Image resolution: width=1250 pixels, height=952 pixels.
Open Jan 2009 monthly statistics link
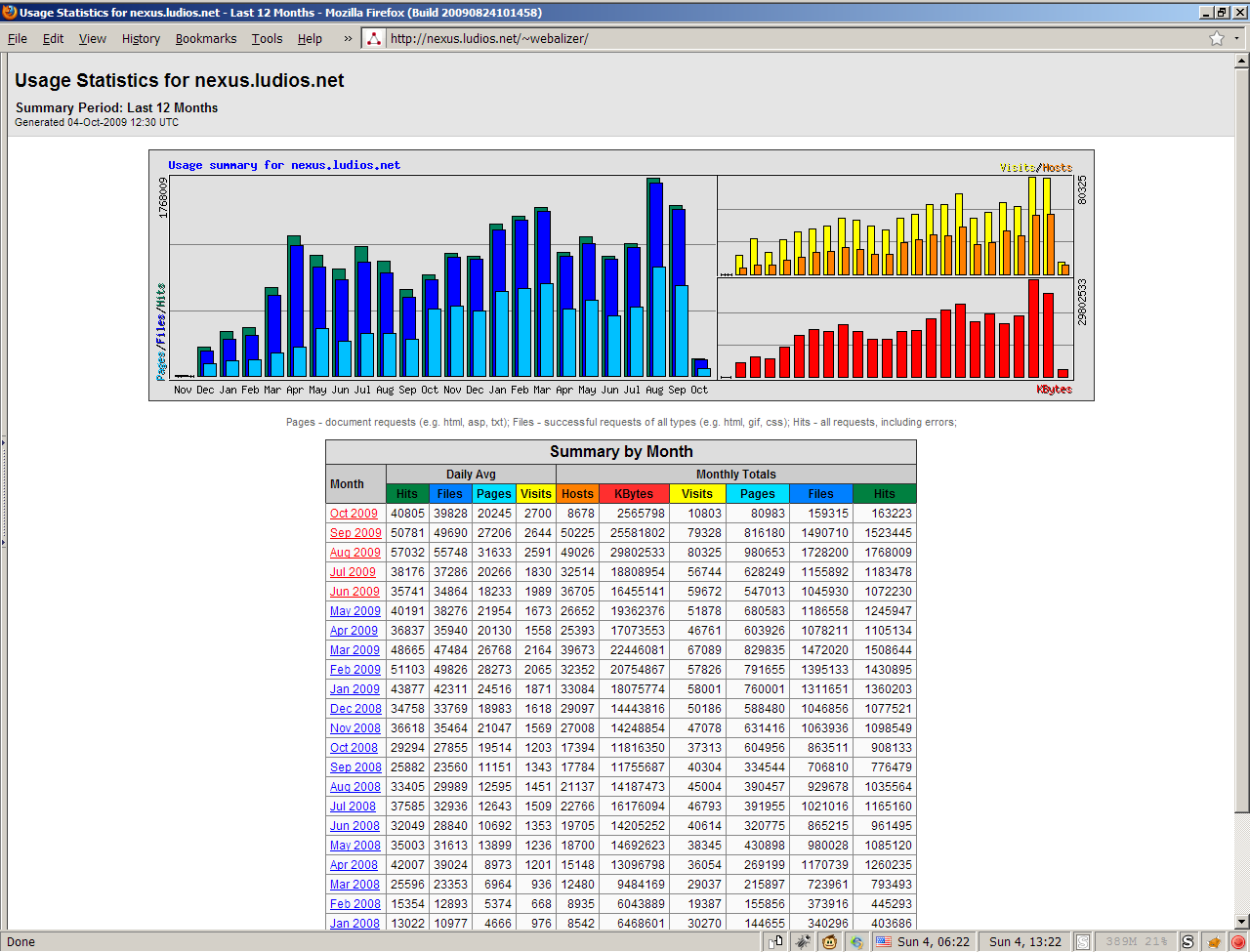354,689
